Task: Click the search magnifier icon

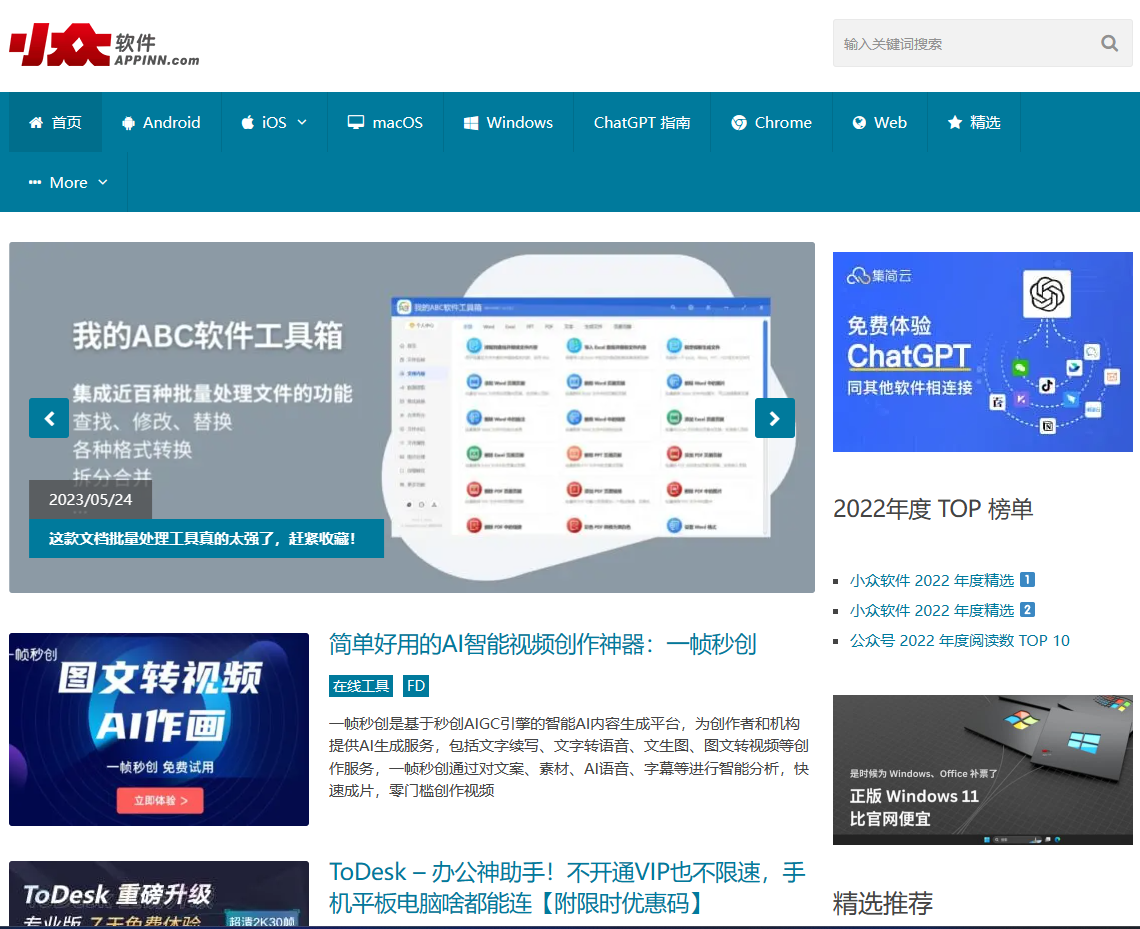Action: [1109, 44]
